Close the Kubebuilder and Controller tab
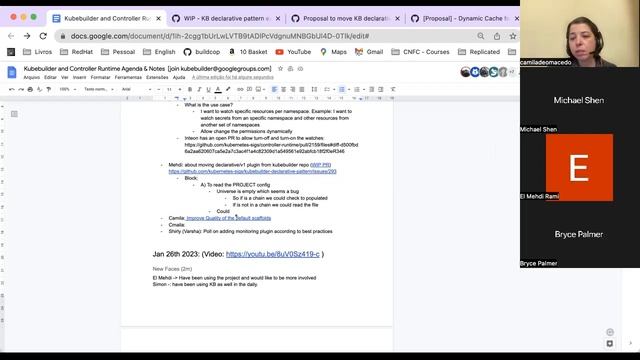Image resolution: width=640 pixels, height=360 pixels. tap(158, 18)
